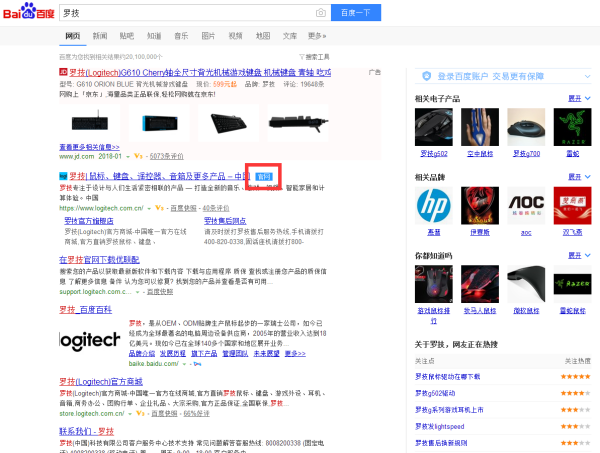
Task: Click the 双飞燕 red brand logo
Action: [572, 205]
